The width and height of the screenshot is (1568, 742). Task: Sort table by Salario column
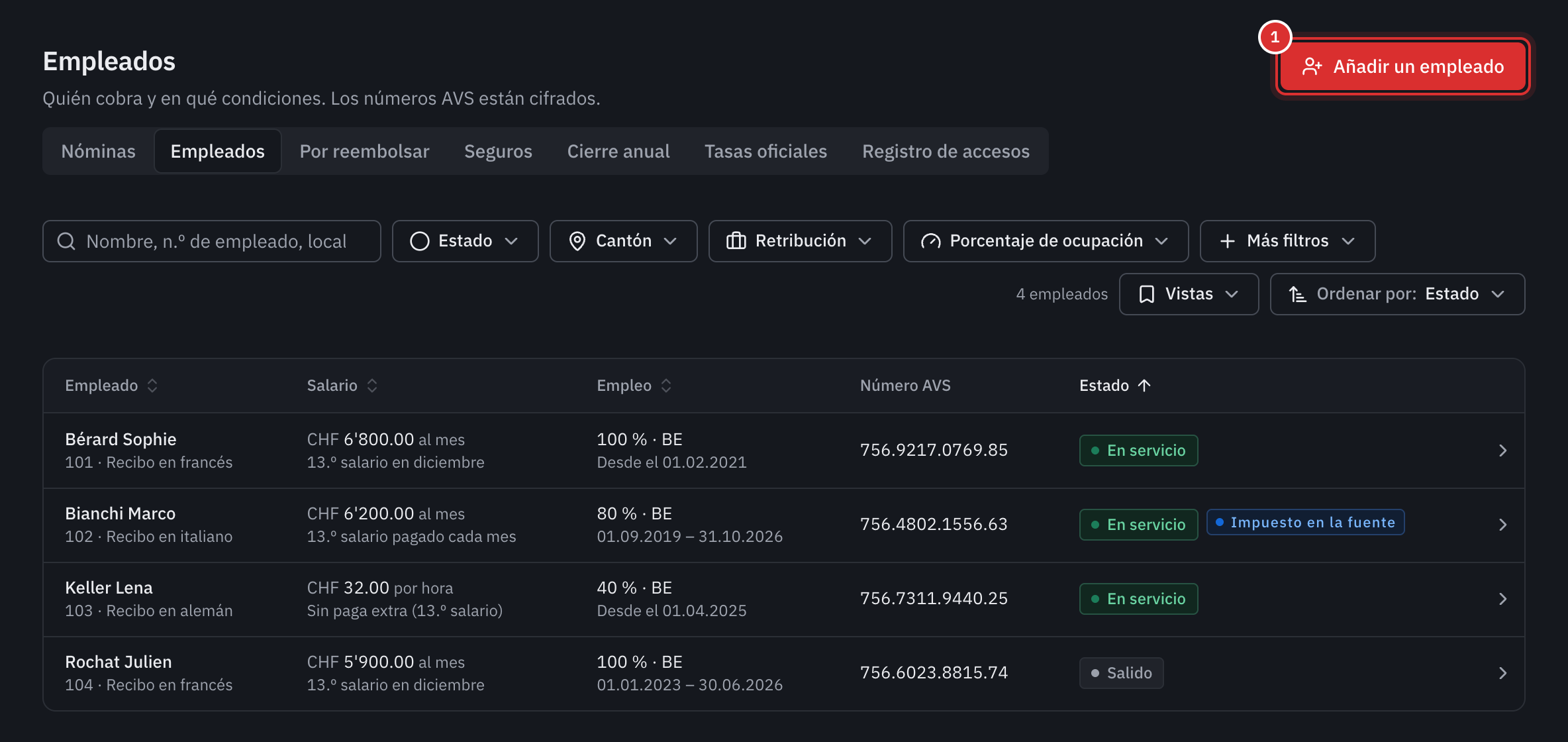point(342,386)
